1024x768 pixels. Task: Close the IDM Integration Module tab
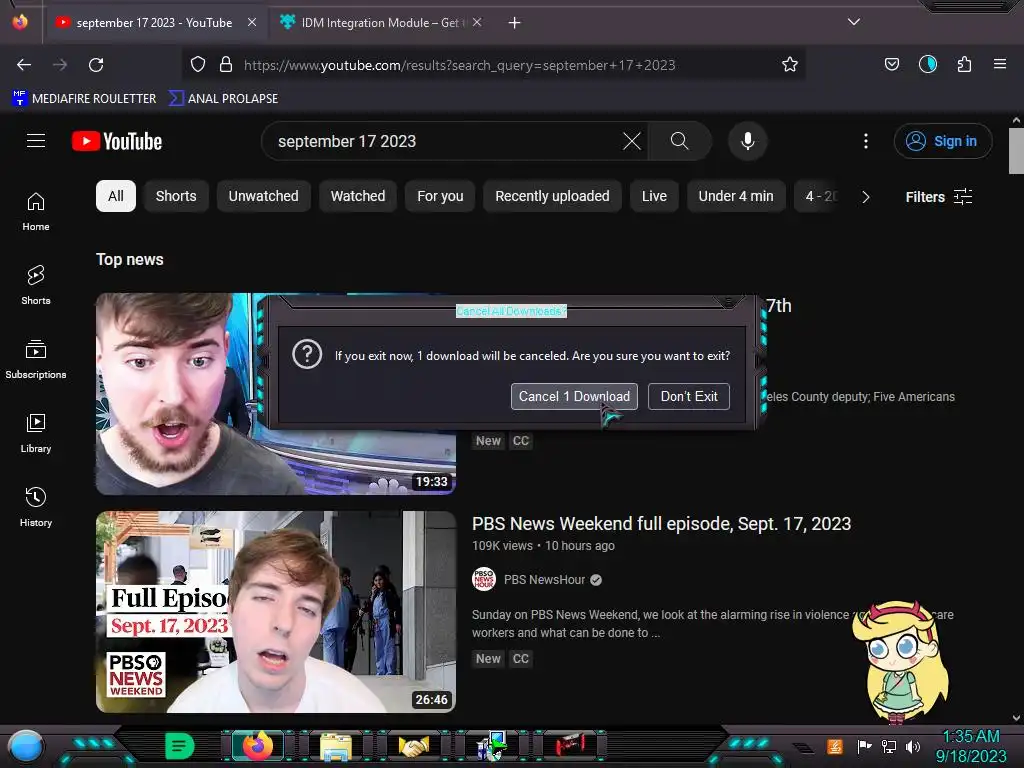477,22
